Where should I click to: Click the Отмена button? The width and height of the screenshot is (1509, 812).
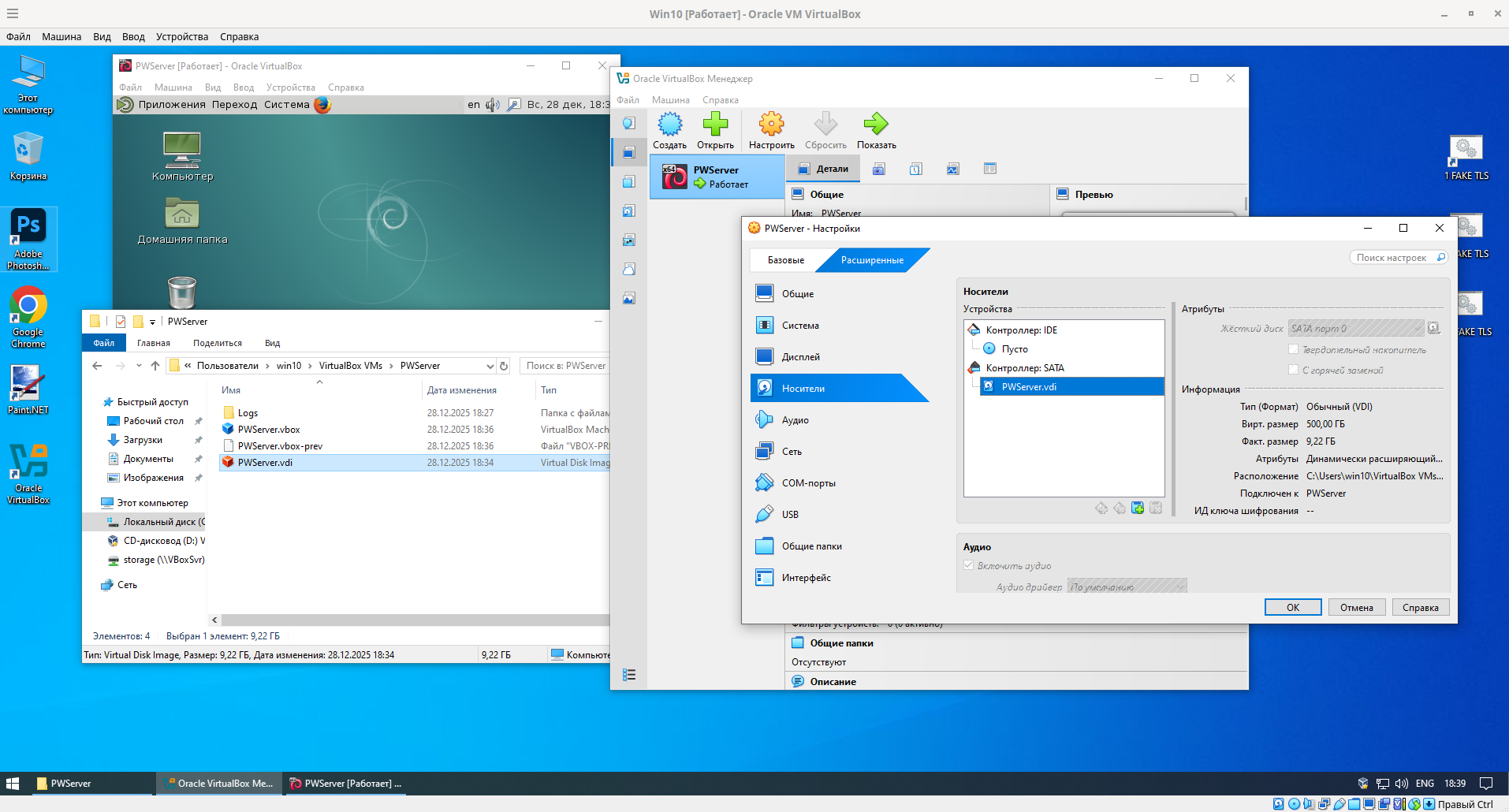coord(1356,608)
